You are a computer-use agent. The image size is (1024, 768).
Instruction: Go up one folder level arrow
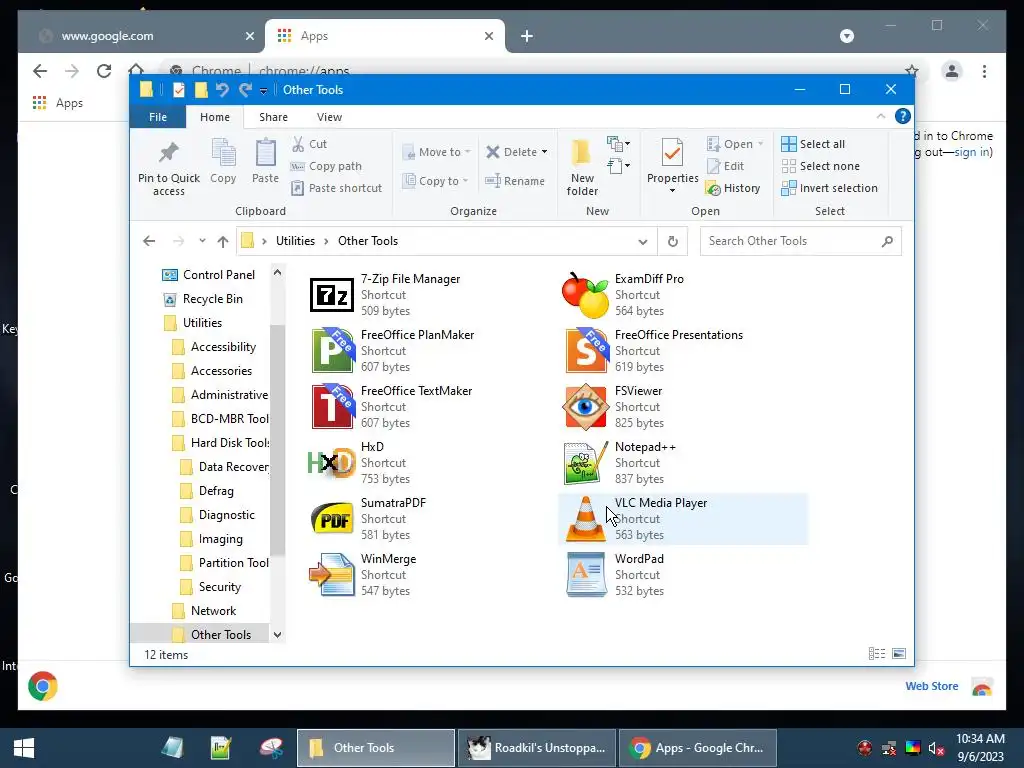[223, 242]
